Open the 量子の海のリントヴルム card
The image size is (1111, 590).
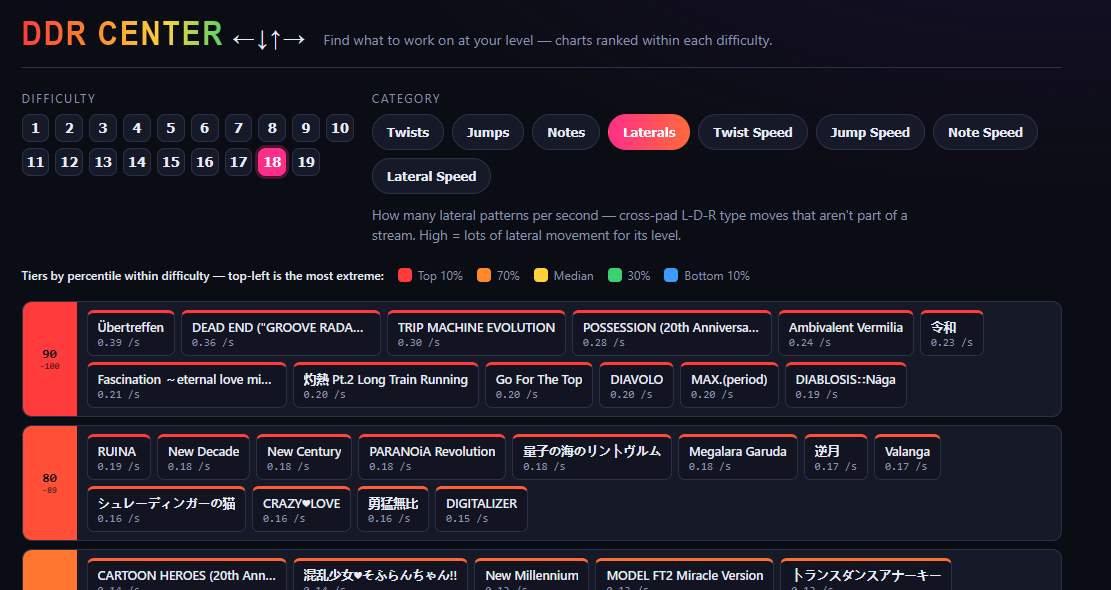pos(592,457)
